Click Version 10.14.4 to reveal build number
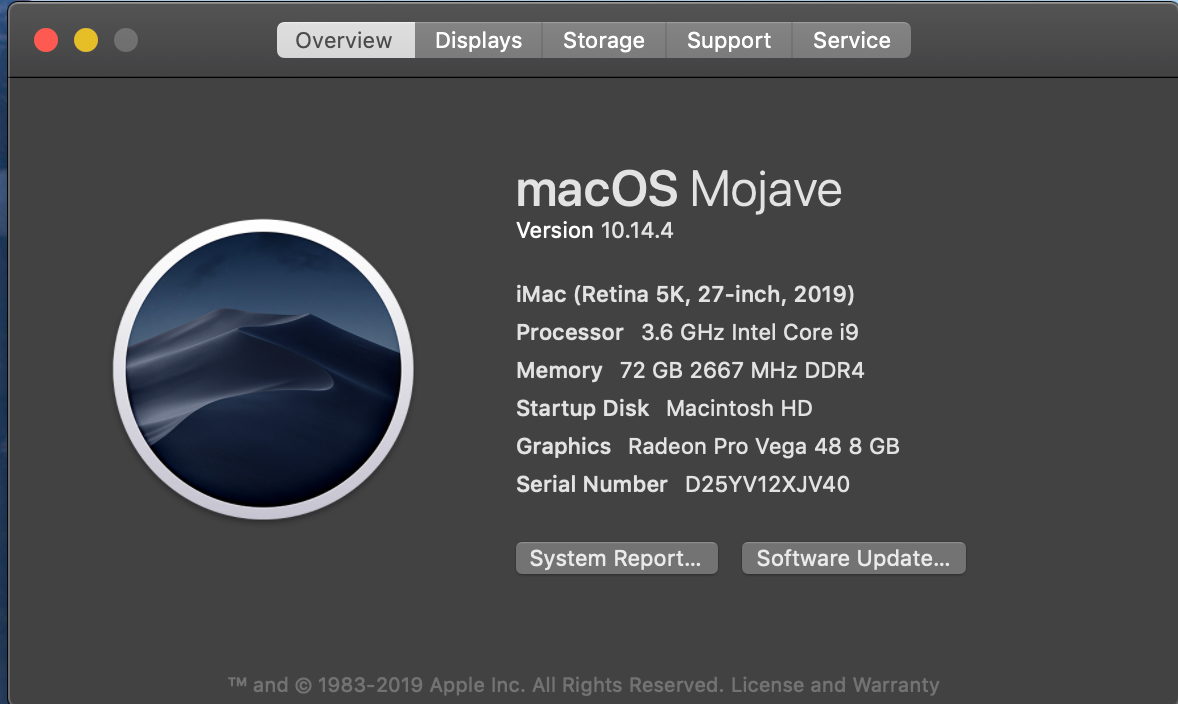 pyautogui.click(x=594, y=231)
